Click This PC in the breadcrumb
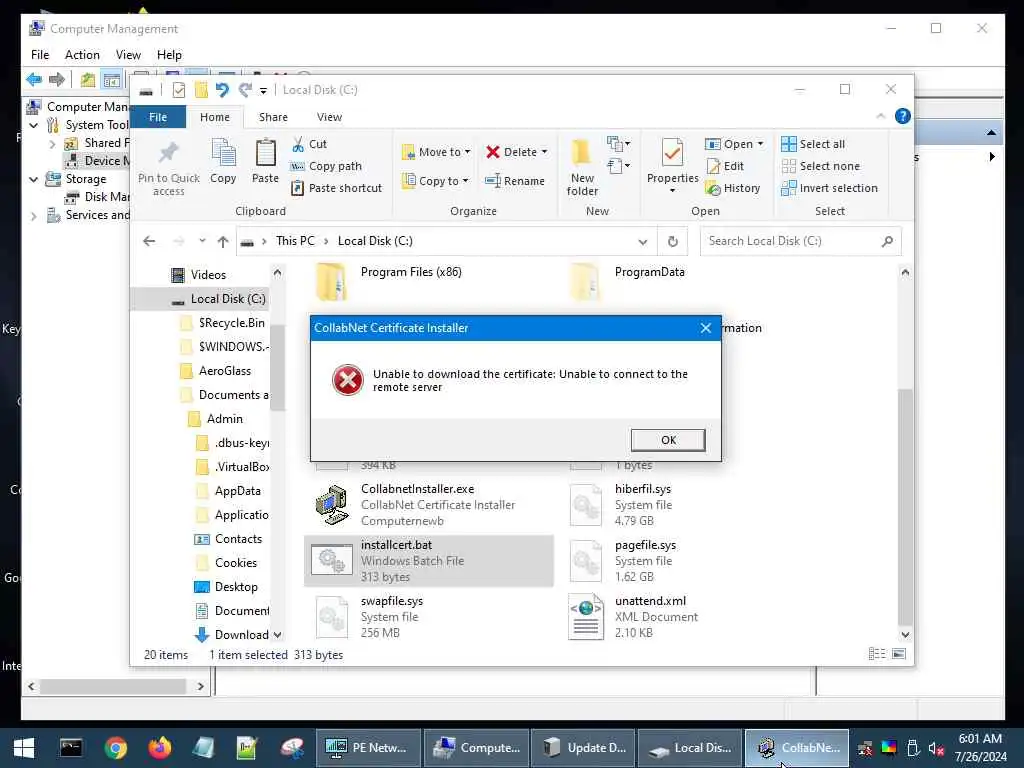Image resolution: width=1024 pixels, height=768 pixels. (295, 241)
